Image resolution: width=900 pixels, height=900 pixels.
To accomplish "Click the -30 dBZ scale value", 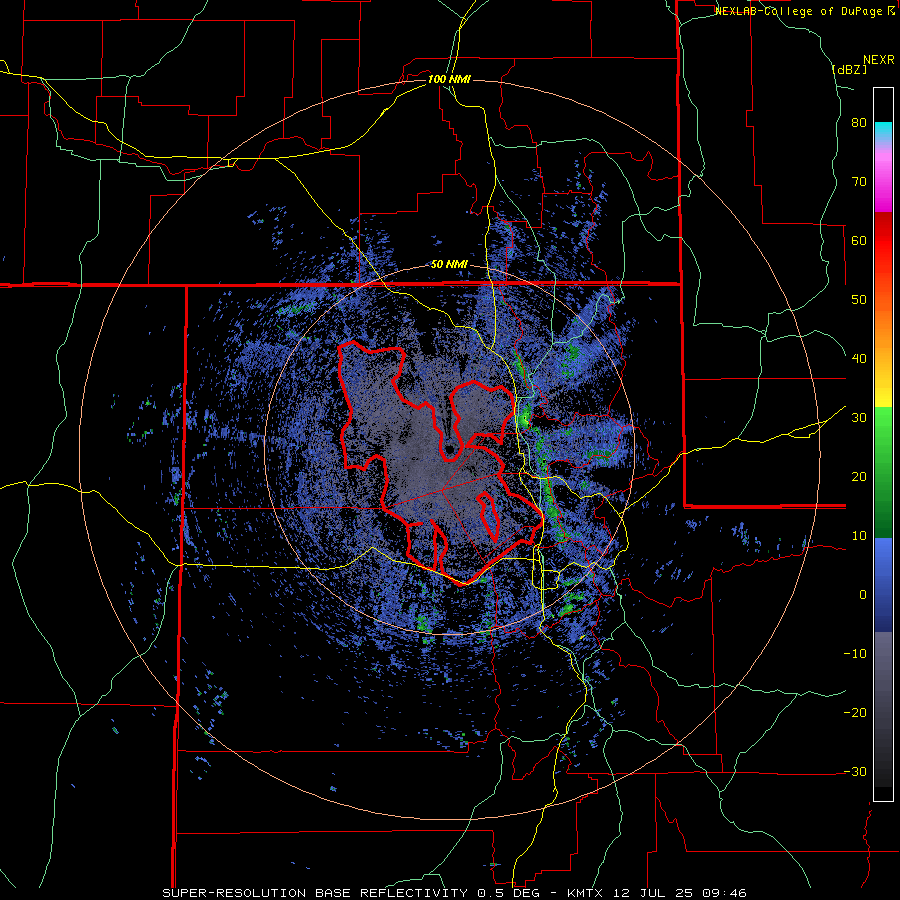I will (855, 772).
